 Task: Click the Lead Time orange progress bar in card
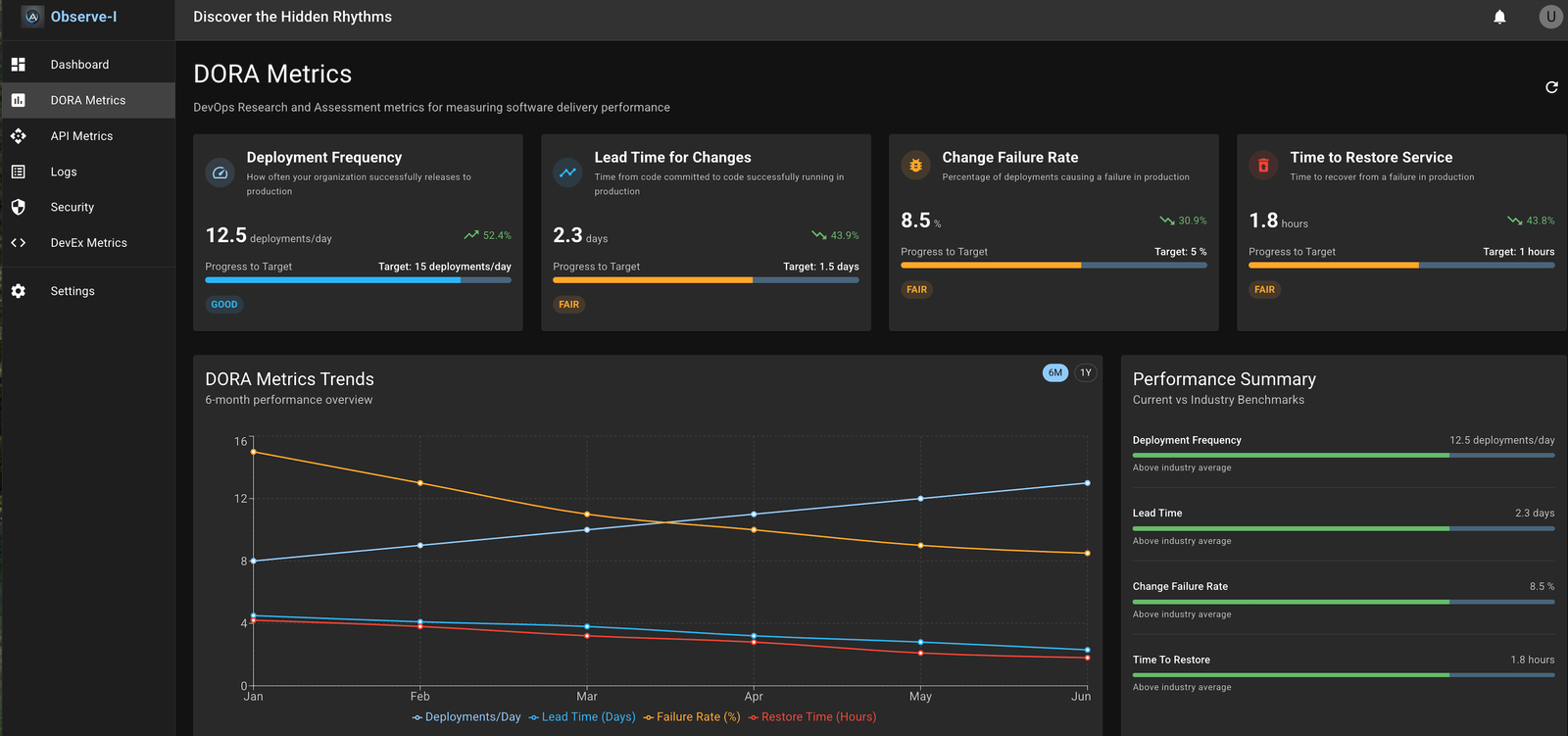(x=706, y=280)
